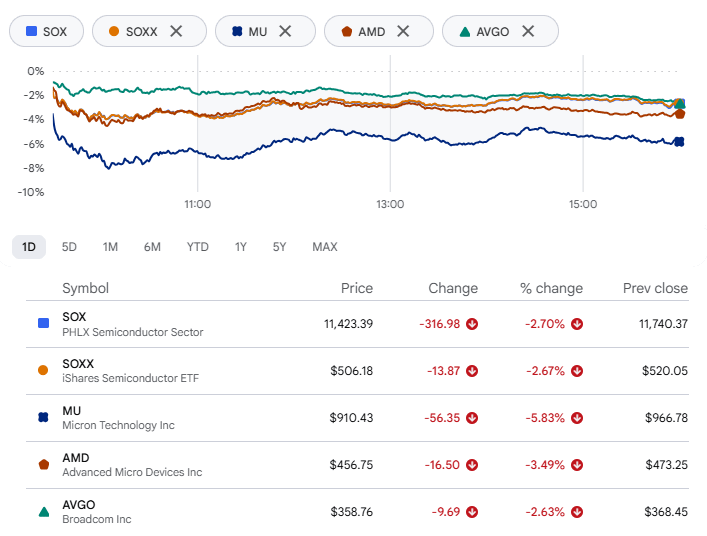Screen dimensions: 707x536
Task: Click green triangle marker in AVGO table row
Action: [x=44, y=512]
